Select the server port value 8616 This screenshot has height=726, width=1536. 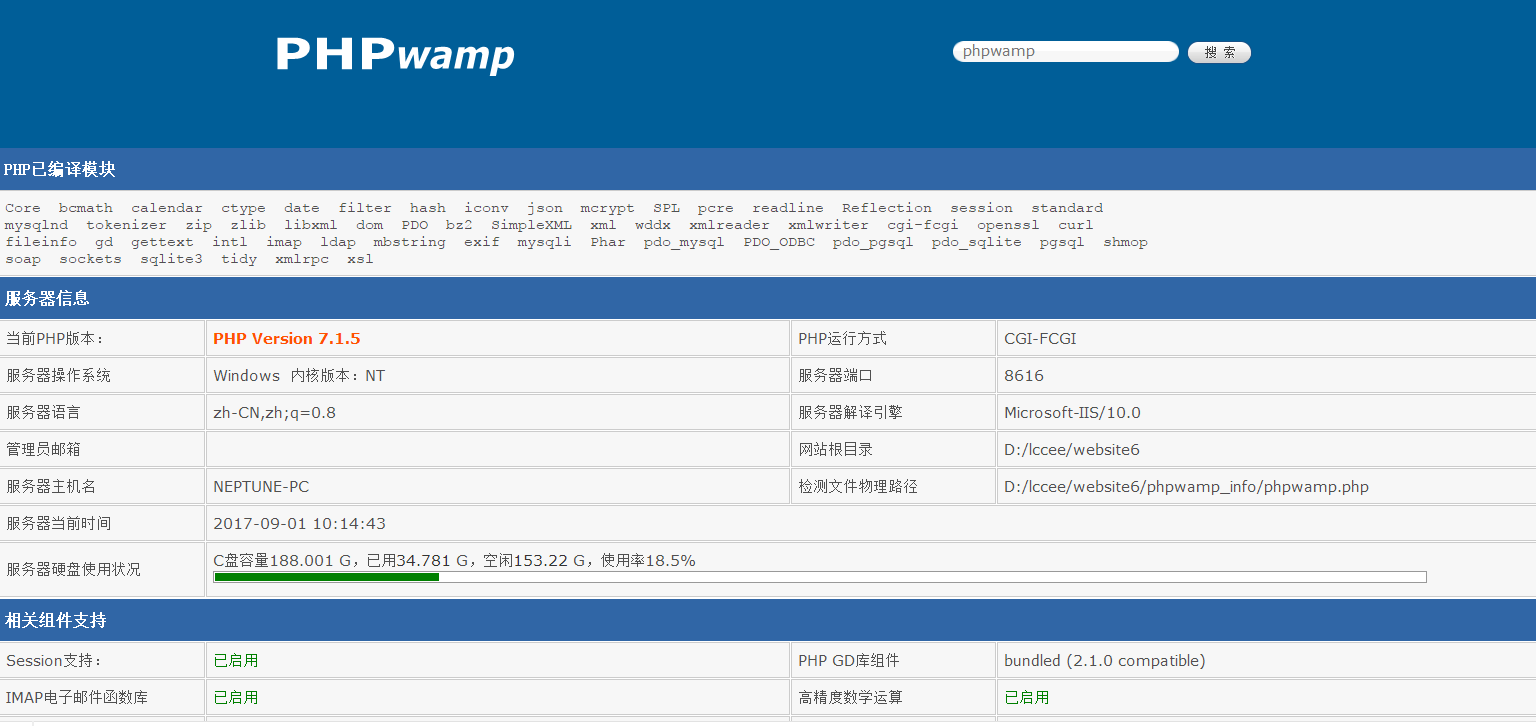coord(1024,376)
